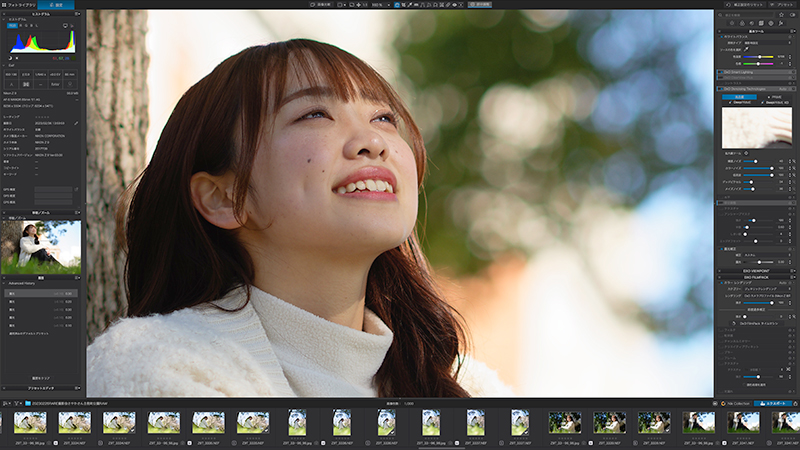Viewport: 800px width, 450px height.
Task: Open the Preset Editor palette header
Action: coord(41,388)
